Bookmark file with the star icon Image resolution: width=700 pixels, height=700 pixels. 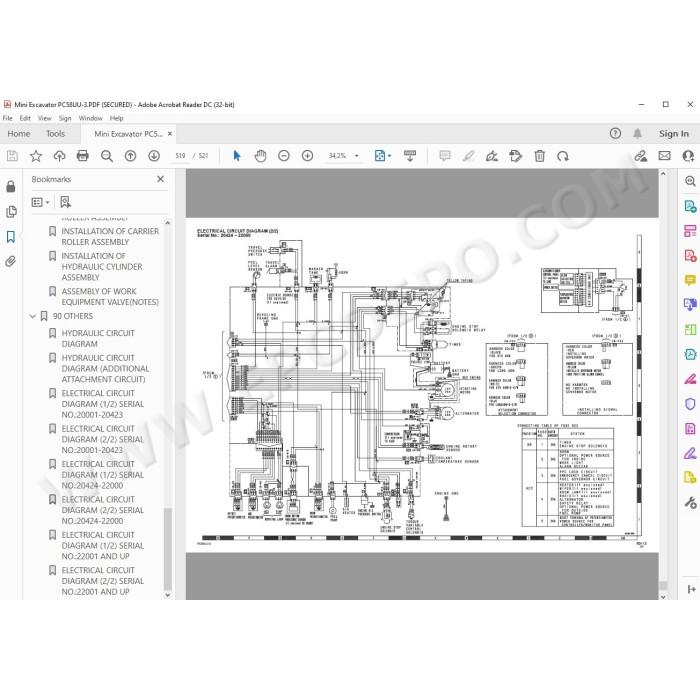coord(36,156)
